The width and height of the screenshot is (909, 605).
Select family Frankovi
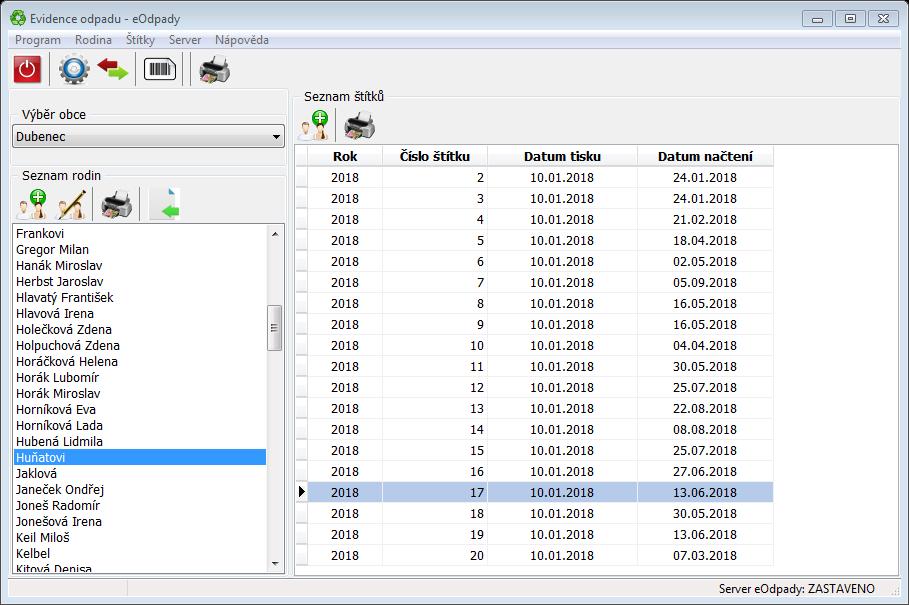pyautogui.click(x=140, y=234)
